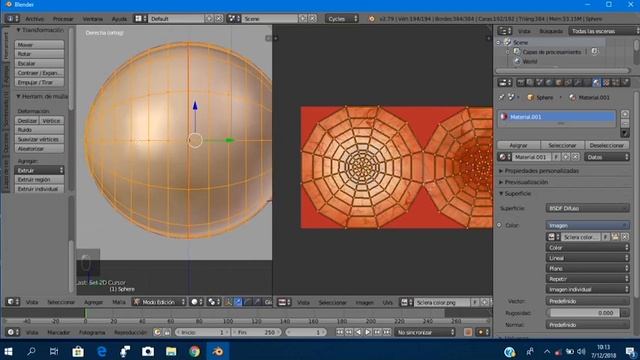
Task: Open the World properties tab
Action: [x=549, y=83]
